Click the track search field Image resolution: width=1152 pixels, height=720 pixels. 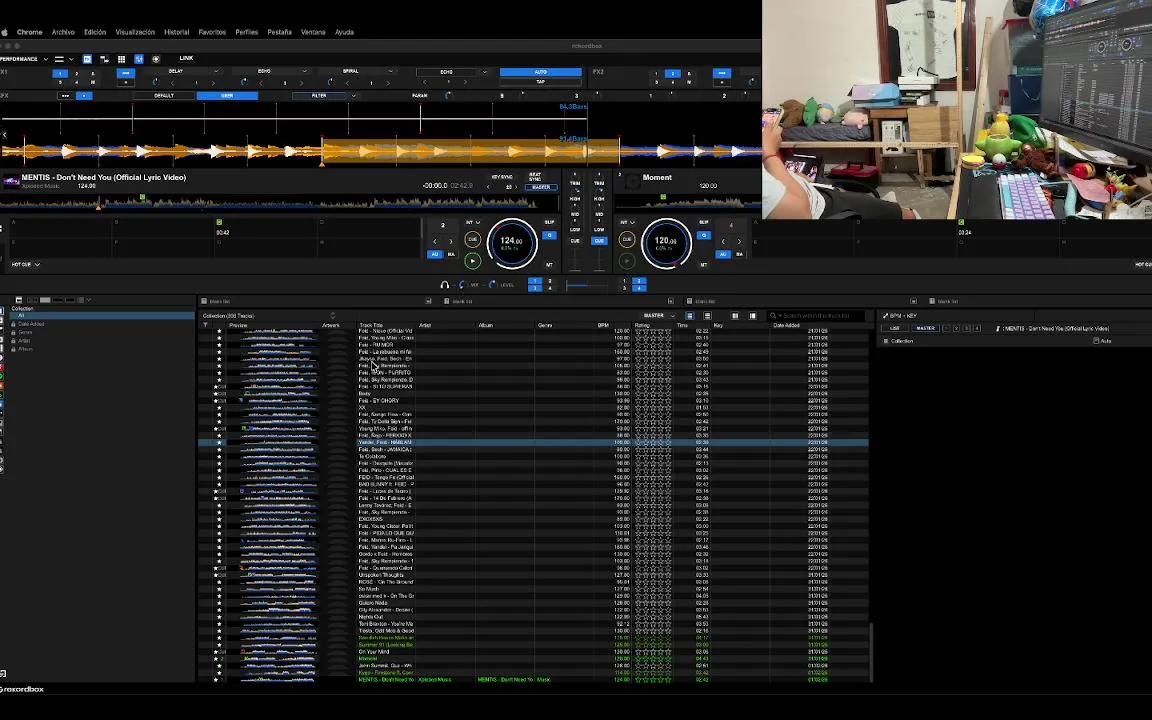816,315
